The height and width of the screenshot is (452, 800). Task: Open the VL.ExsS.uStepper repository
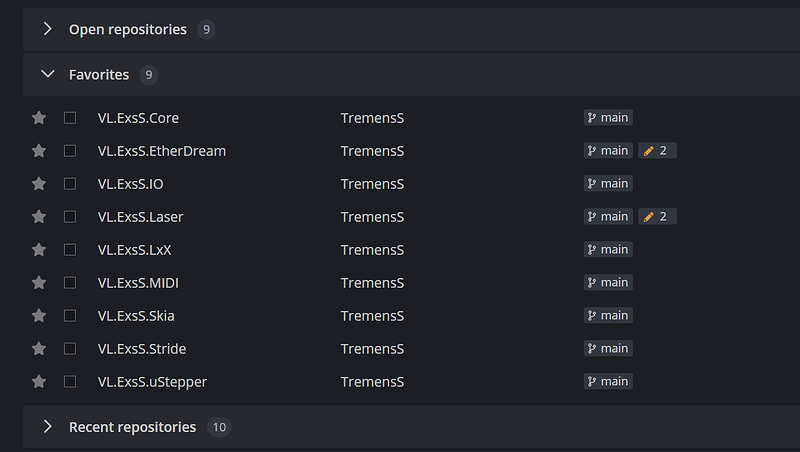(152, 382)
